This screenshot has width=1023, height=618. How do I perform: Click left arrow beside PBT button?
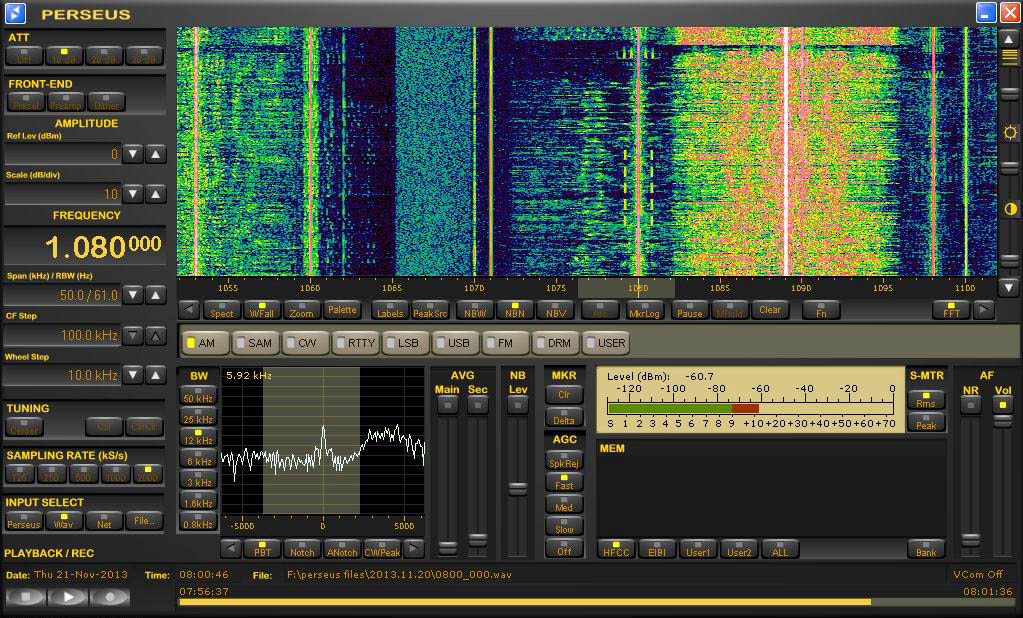click(230, 549)
